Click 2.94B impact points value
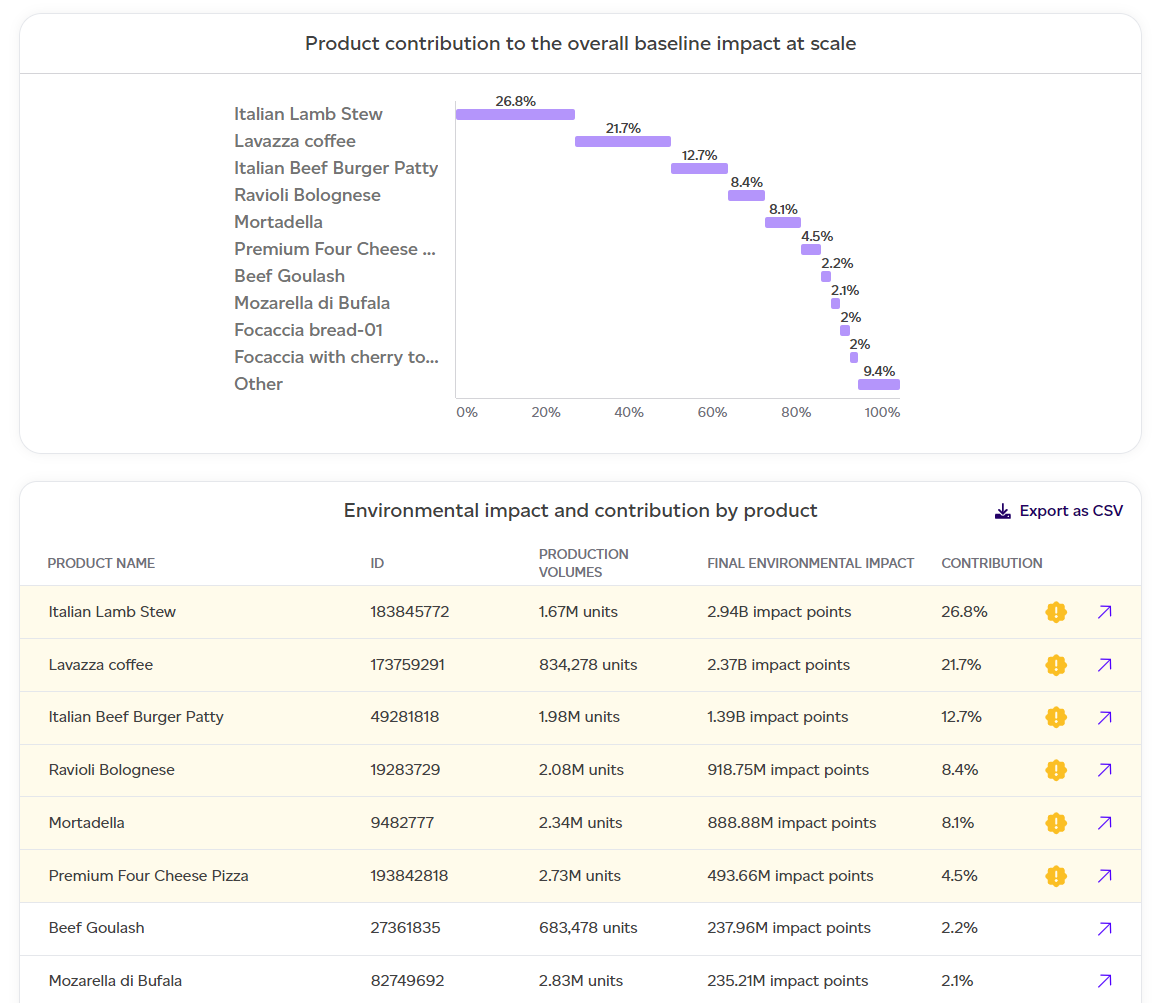The image size is (1174, 1003). coord(779,612)
